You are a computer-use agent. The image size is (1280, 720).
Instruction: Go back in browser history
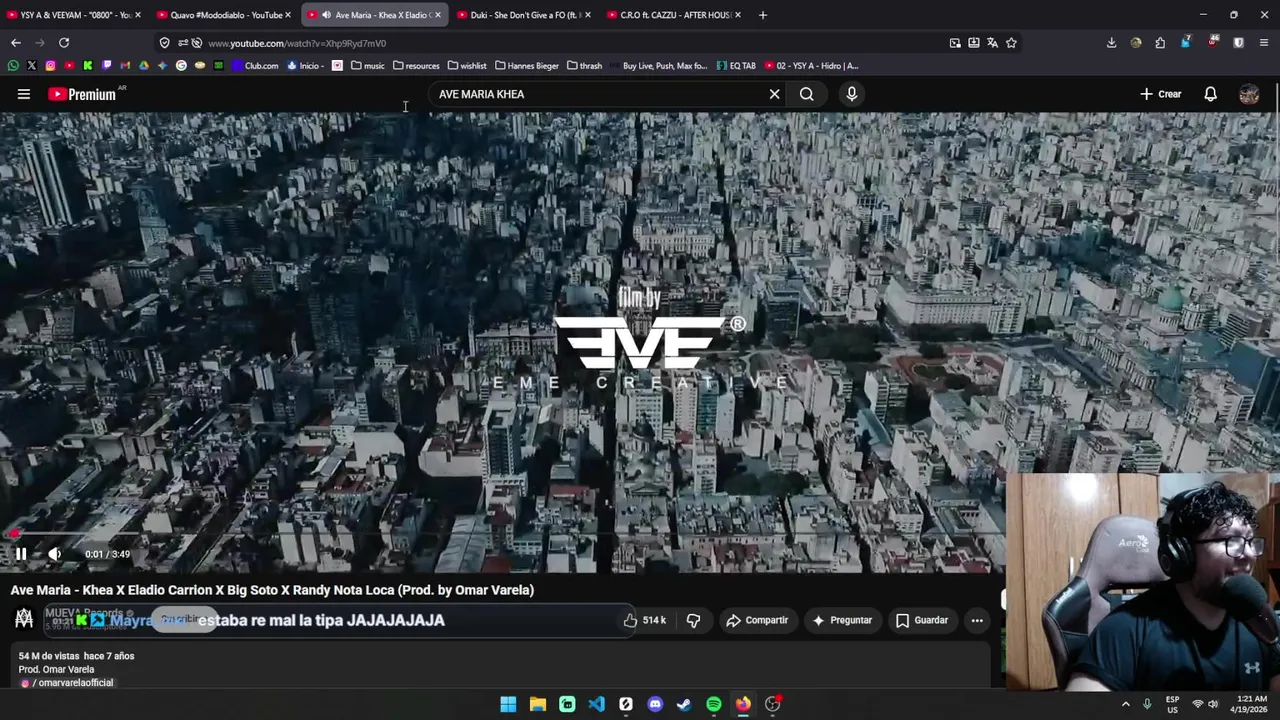point(16,43)
